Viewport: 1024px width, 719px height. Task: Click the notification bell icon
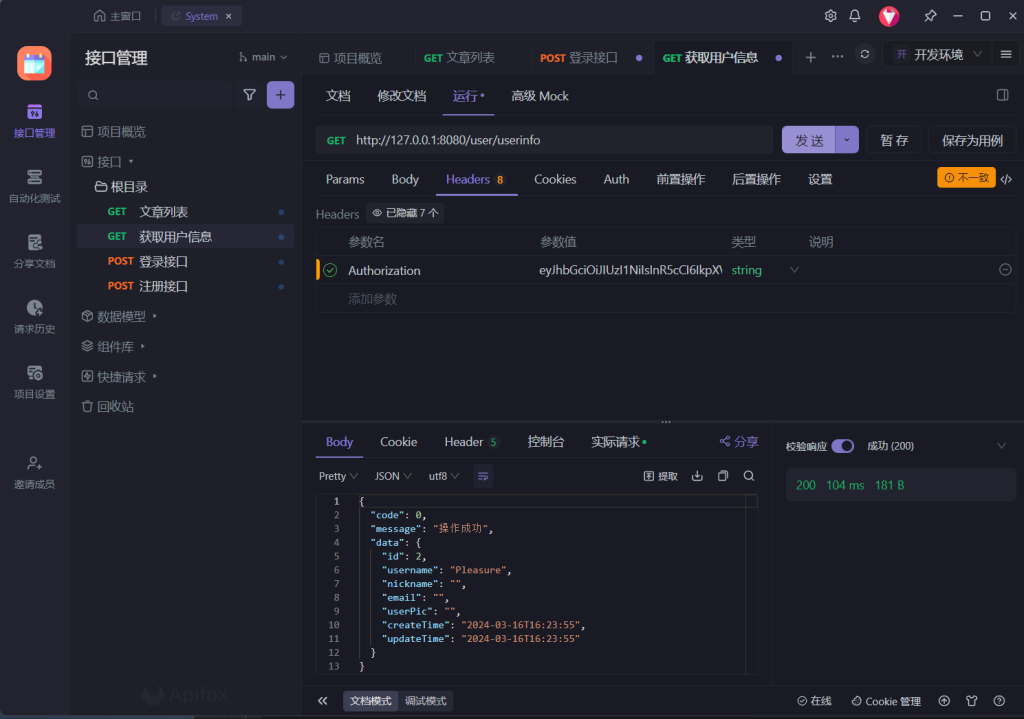855,16
